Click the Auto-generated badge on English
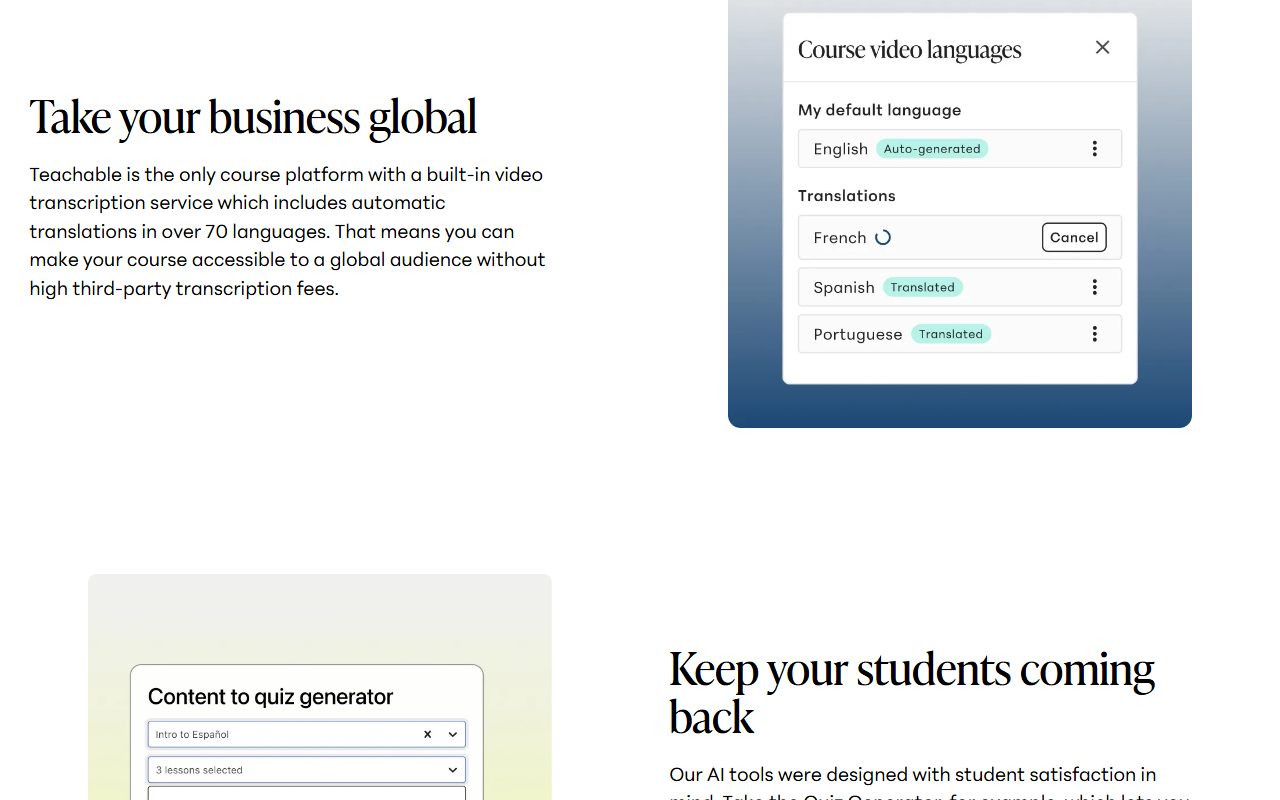Image resolution: width=1280 pixels, height=800 pixels. (x=932, y=149)
